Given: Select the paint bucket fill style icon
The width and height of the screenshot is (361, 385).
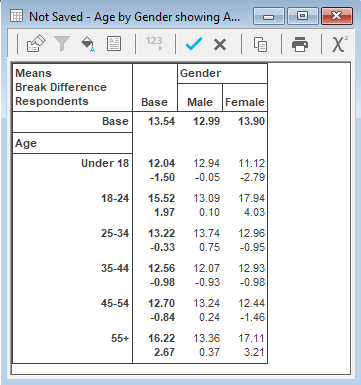Looking at the screenshot, I should tap(88, 44).
